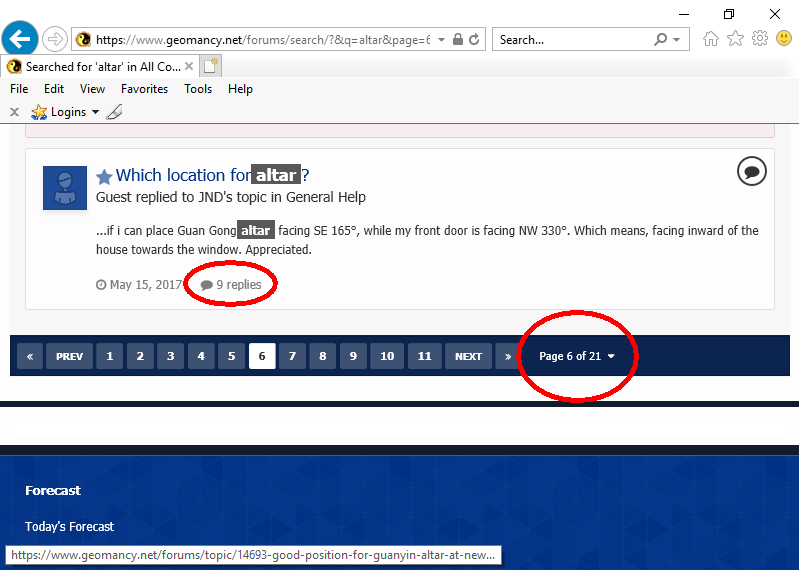799x570 pixels.
Task: Open the address bar URL dropdown arrow
Action: tap(441, 40)
